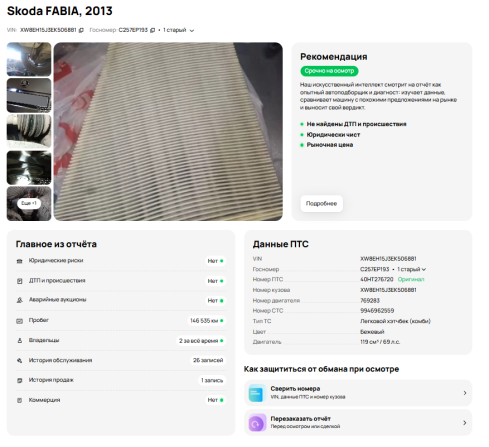Click the '1 запись' sales history value
The image size is (489, 447).
click(212, 380)
